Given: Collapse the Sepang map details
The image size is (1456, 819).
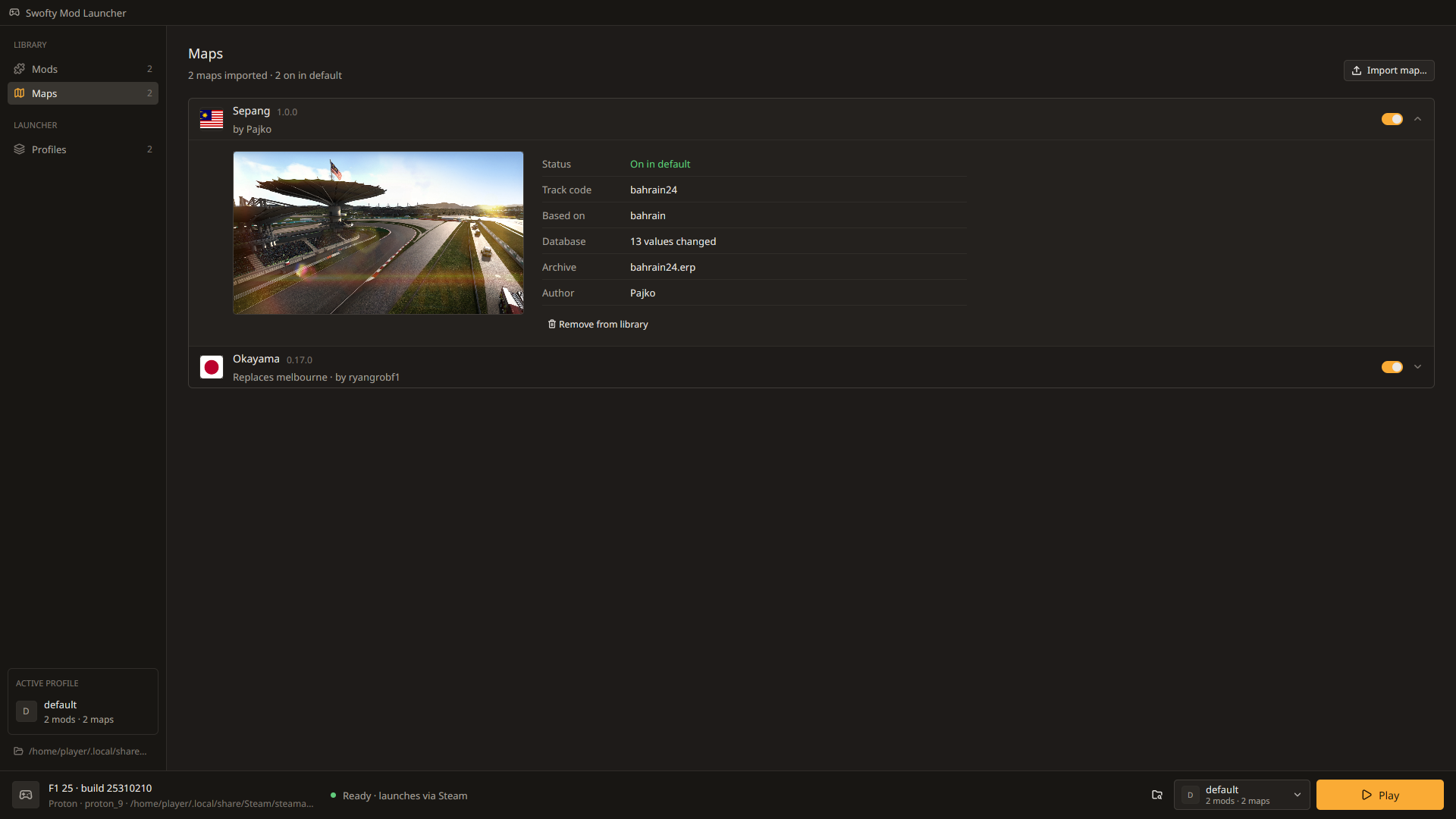Looking at the screenshot, I should [x=1417, y=119].
